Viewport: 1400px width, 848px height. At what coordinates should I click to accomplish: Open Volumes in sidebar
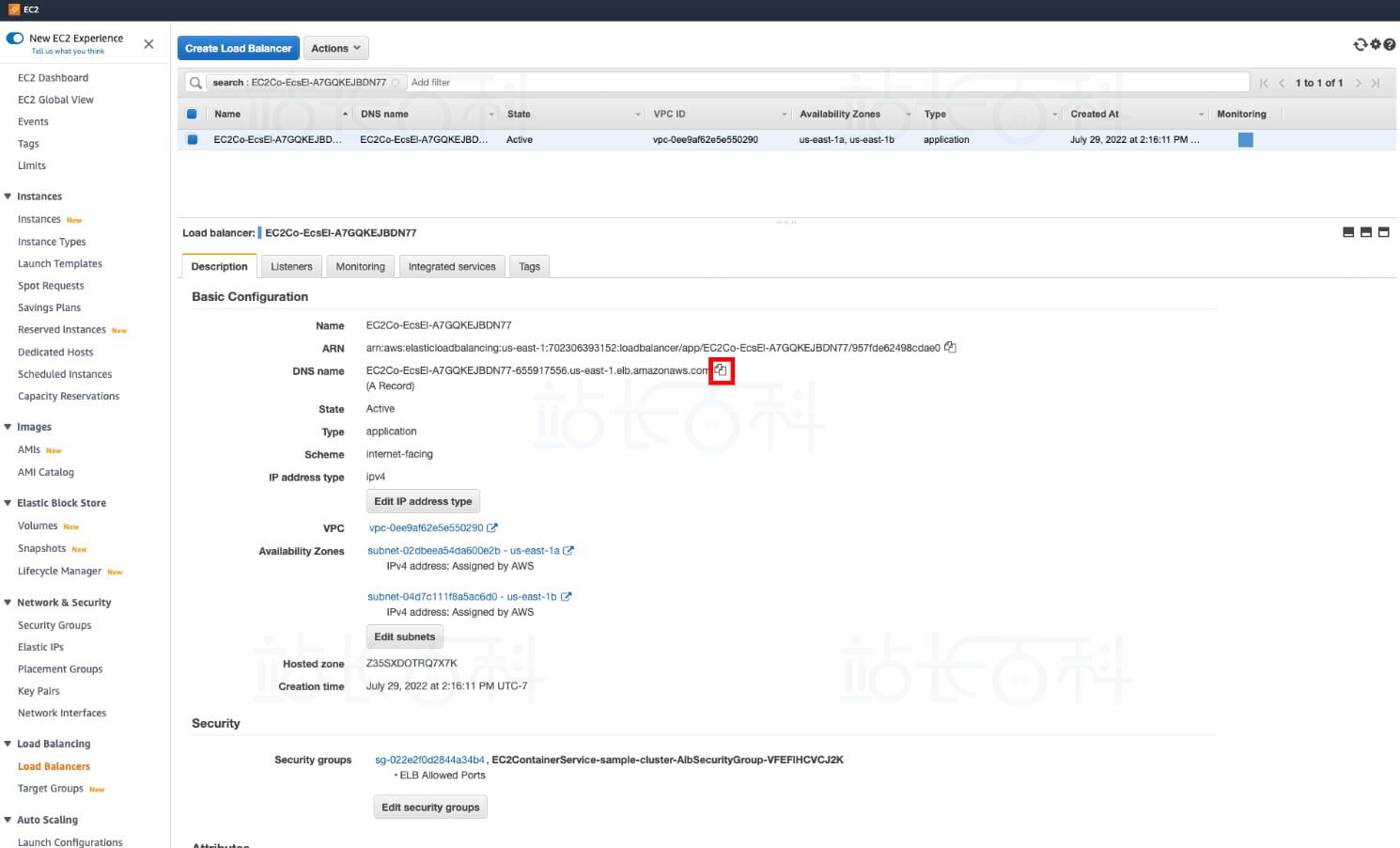tap(38, 526)
